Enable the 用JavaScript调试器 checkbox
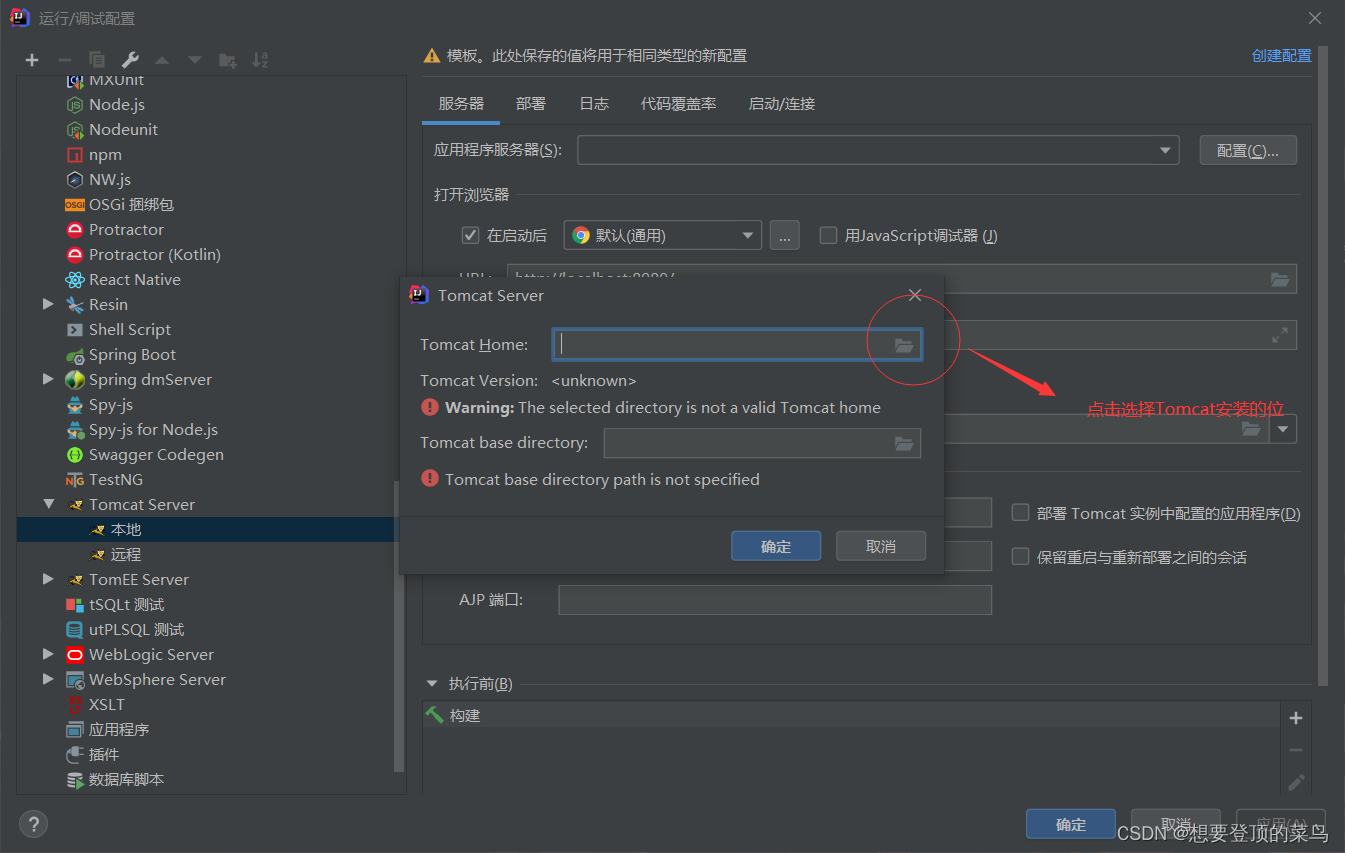This screenshot has height=853, width=1345. click(x=828, y=235)
